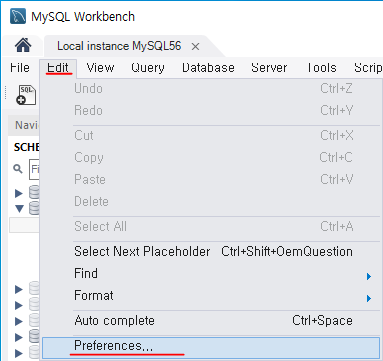Open the Find submenu
Screen dimensions: 383x361
pos(211,274)
